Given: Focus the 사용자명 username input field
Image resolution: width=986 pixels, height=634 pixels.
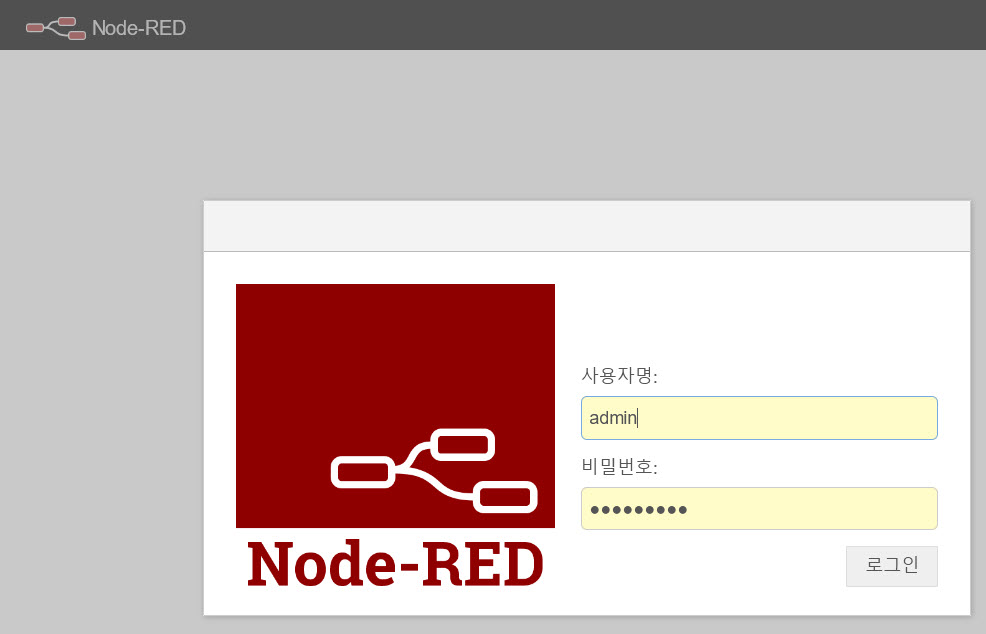Looking at the screenshot, I should click(x=759, y=418).
